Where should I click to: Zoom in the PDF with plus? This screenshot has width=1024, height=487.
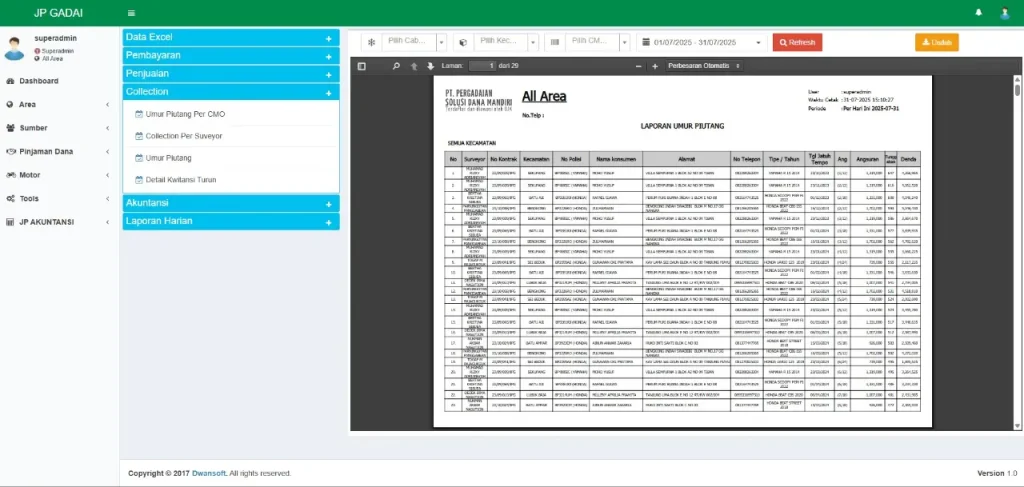[654, 66]
